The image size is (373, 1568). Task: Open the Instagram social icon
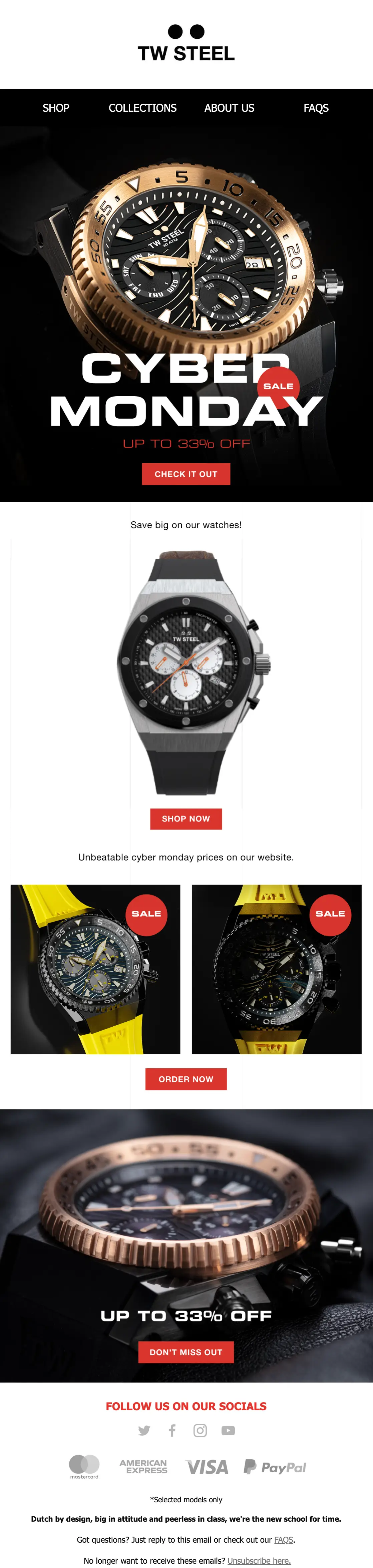tap(200, 1431)
